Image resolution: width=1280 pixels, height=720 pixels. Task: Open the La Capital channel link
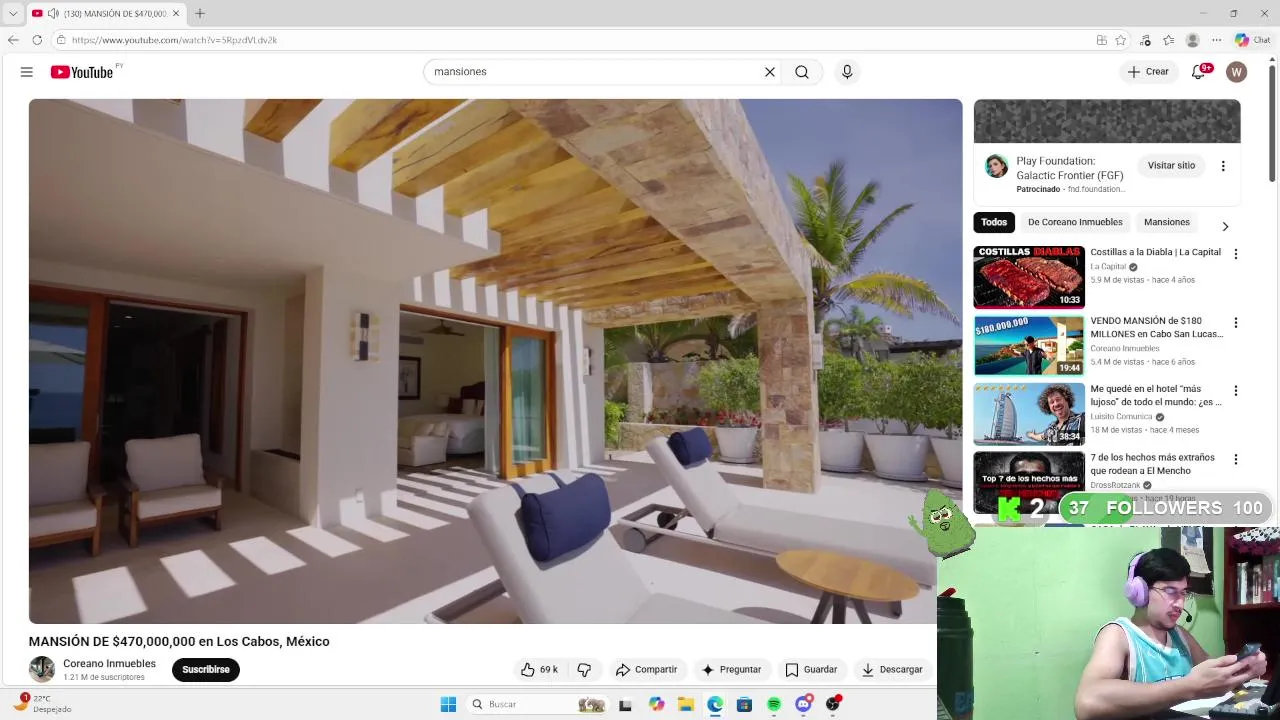[1108, 267]
